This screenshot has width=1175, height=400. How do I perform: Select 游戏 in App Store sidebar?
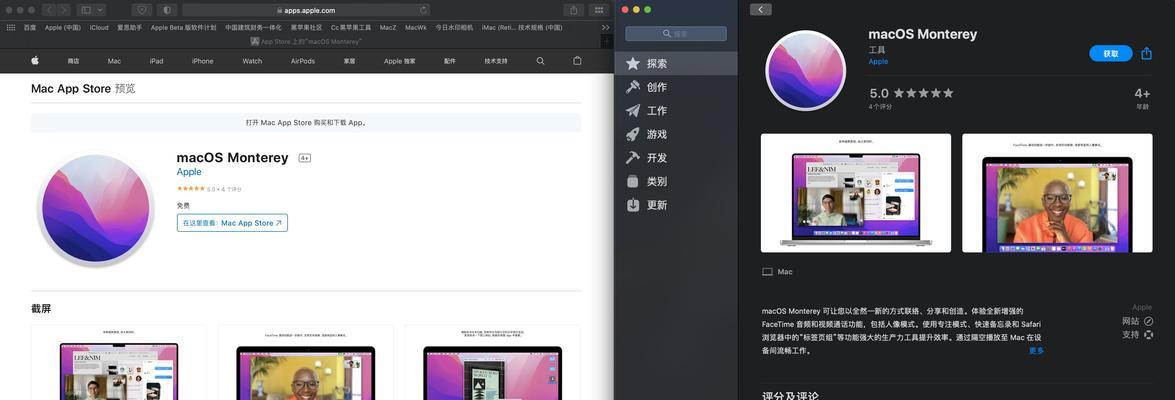676,134
